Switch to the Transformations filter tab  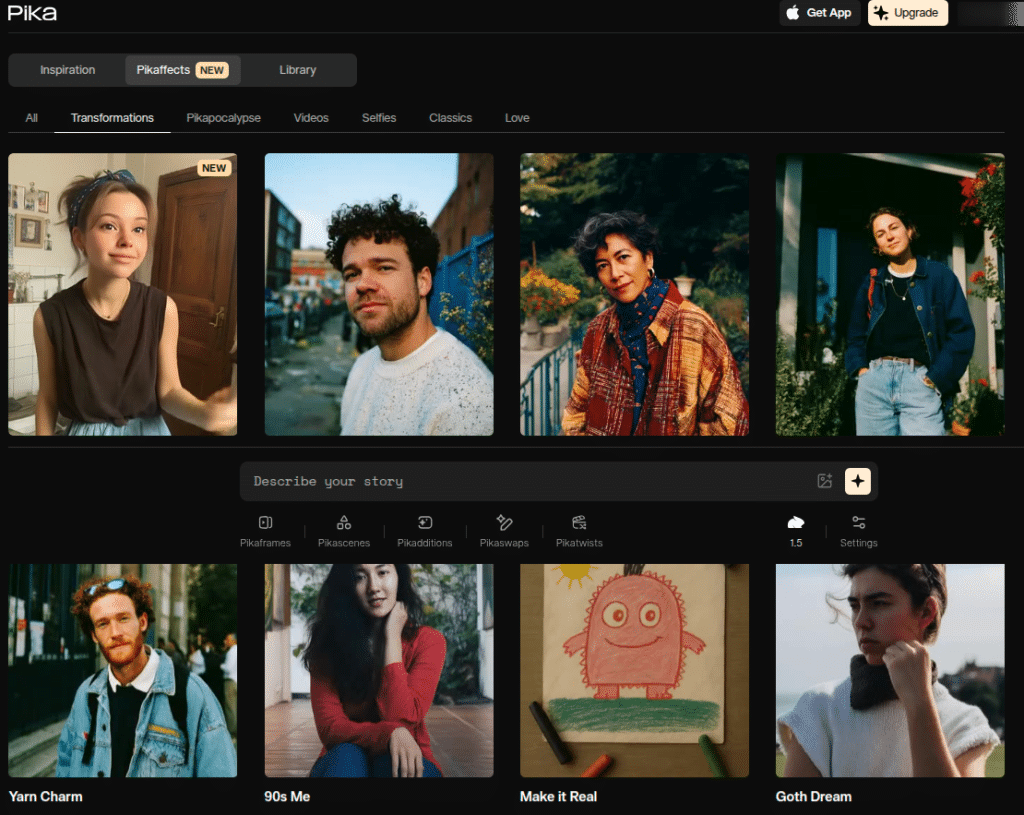[111, 117]
